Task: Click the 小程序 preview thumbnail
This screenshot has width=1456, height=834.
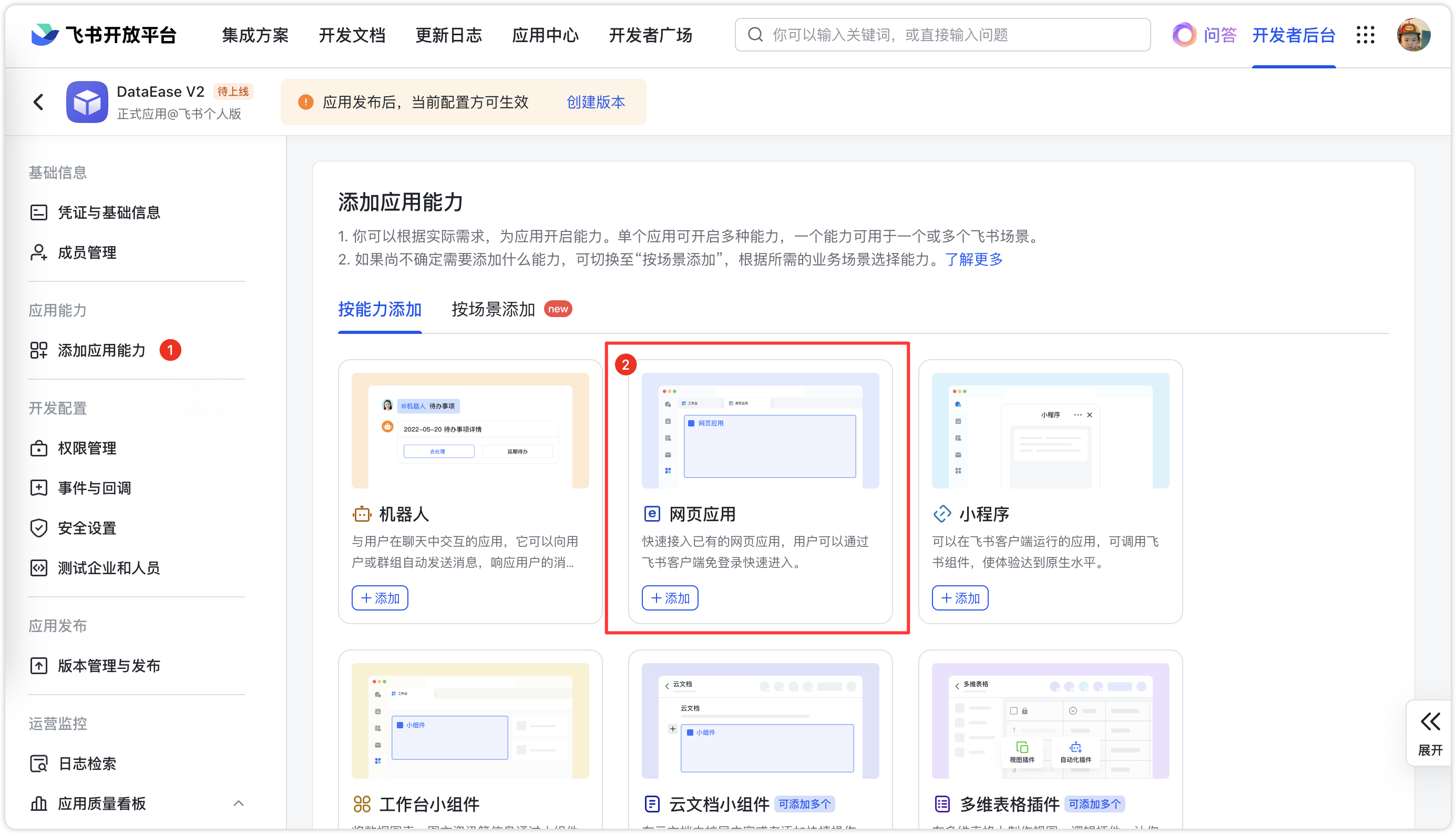Action: point(1051,430)
